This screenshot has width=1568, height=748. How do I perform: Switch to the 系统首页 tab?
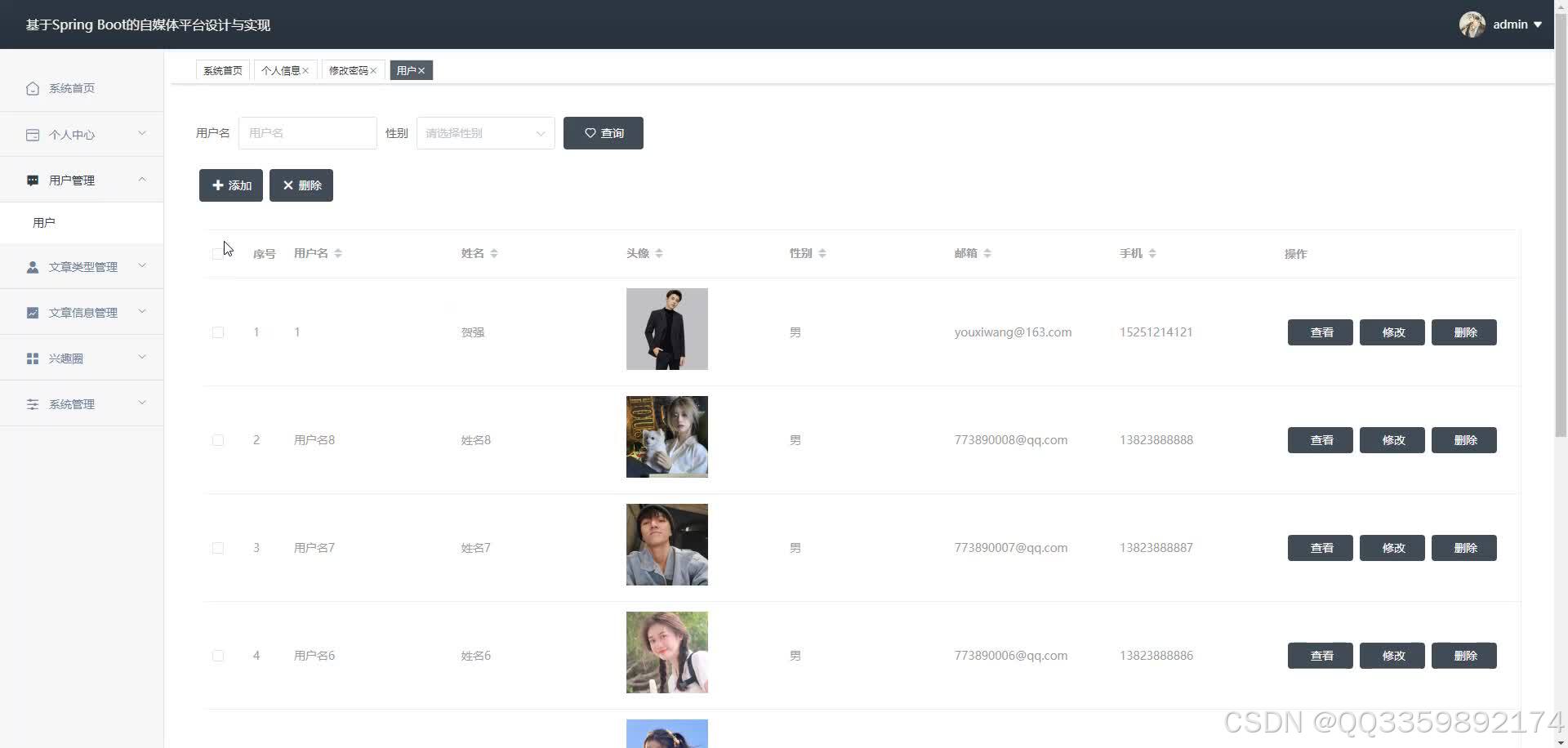223,71
